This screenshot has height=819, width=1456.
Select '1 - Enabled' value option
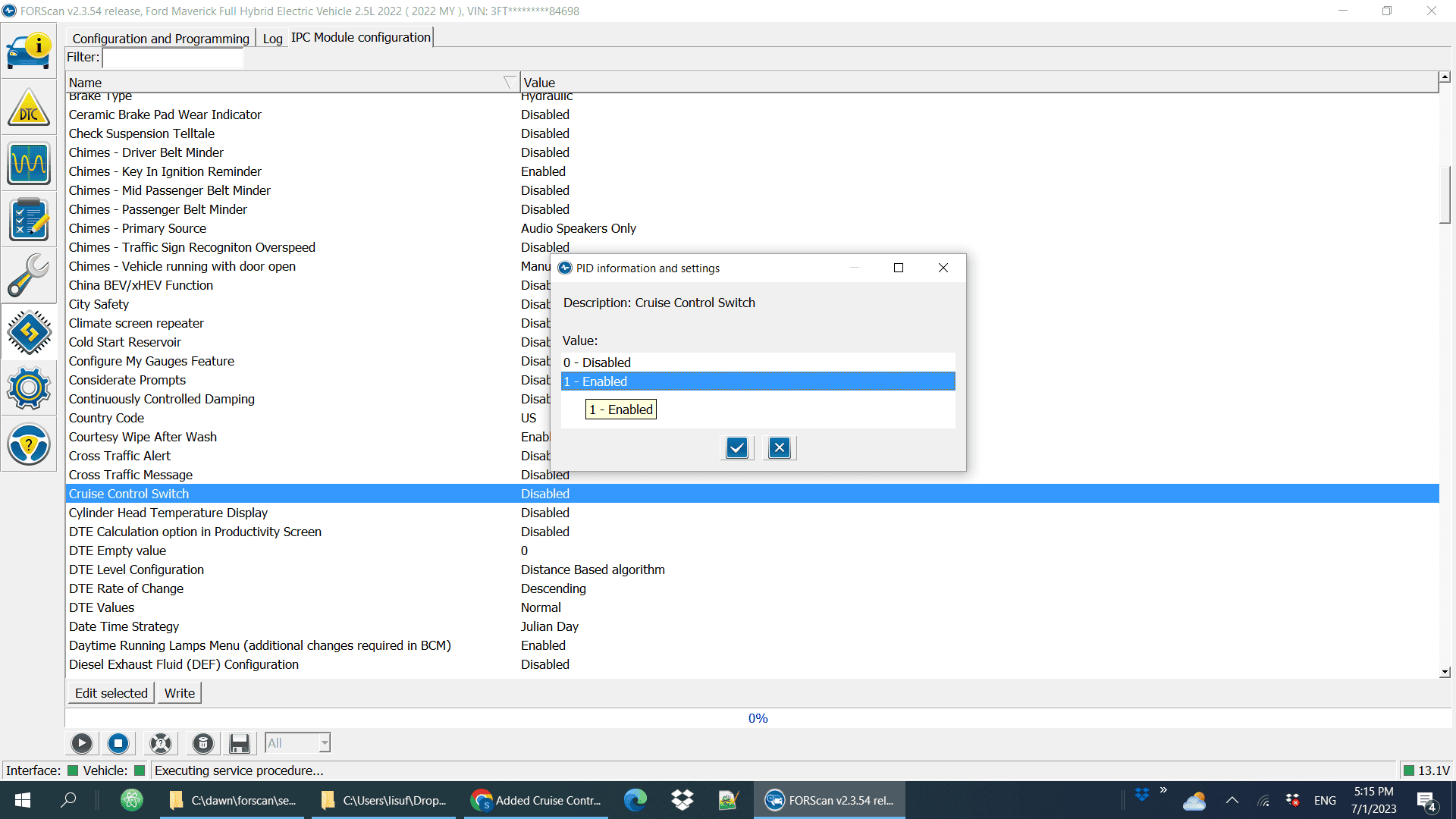pos(758,381)
